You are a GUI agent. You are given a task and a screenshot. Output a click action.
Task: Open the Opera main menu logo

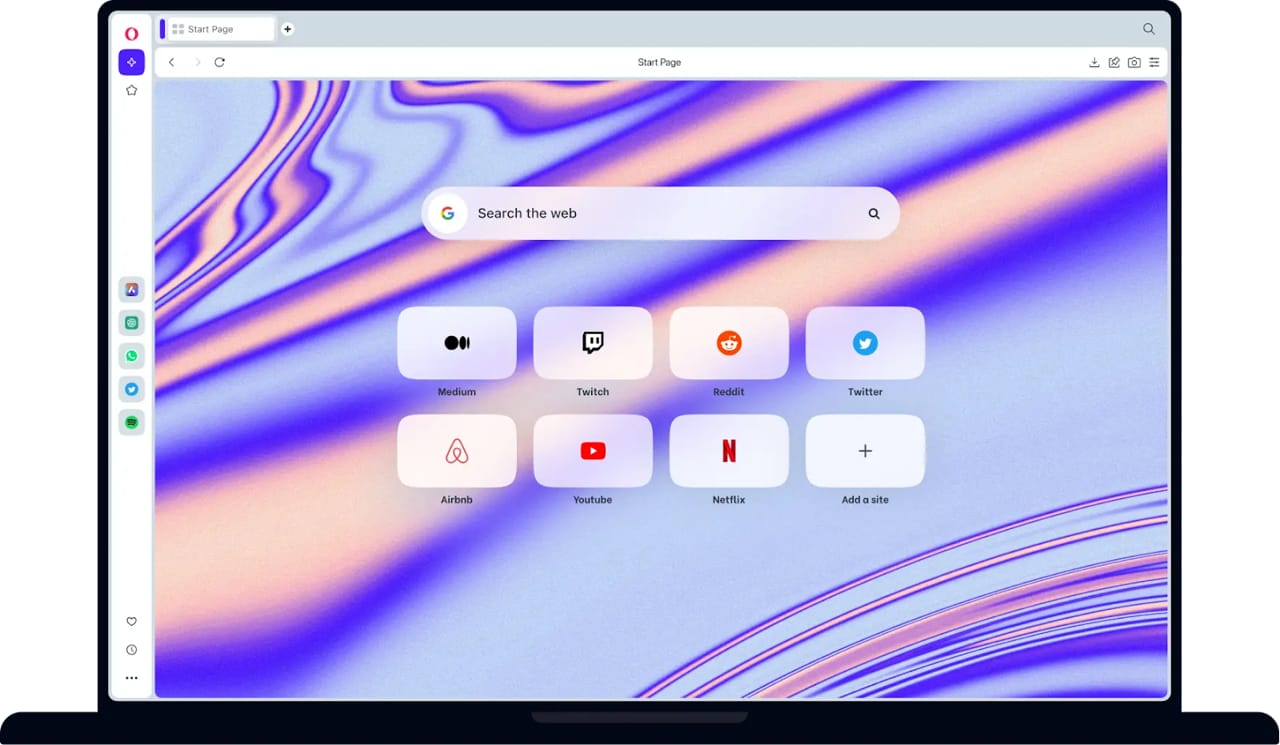131,34
